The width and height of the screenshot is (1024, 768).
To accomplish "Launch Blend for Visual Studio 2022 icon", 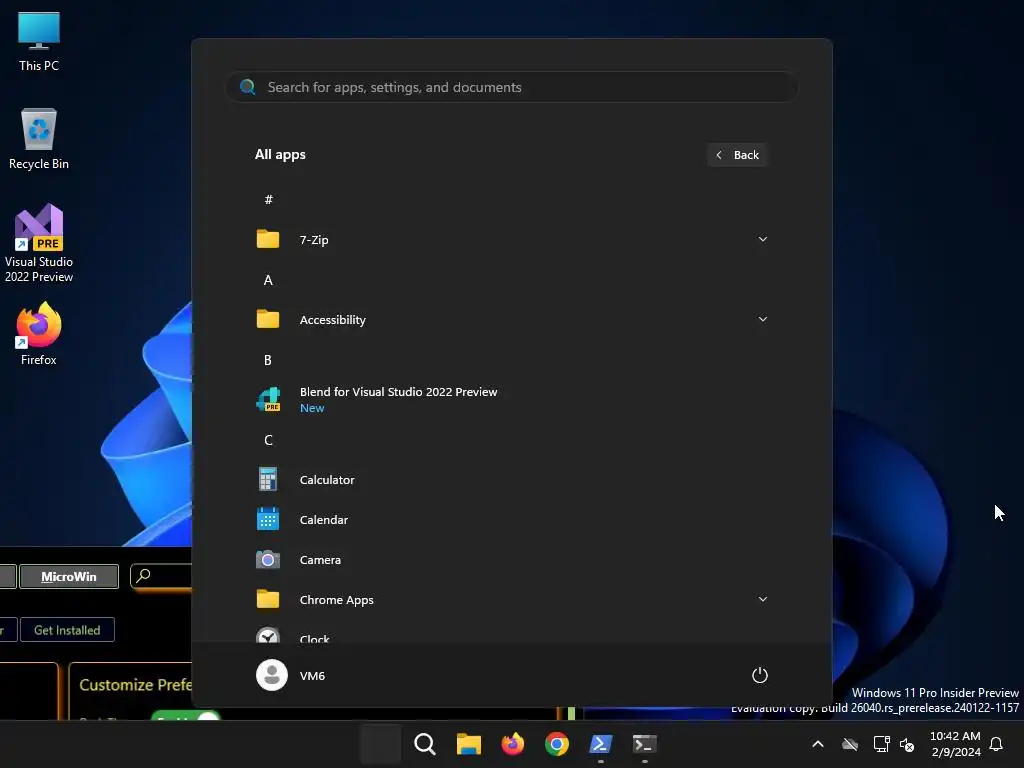I will [268, 399].
